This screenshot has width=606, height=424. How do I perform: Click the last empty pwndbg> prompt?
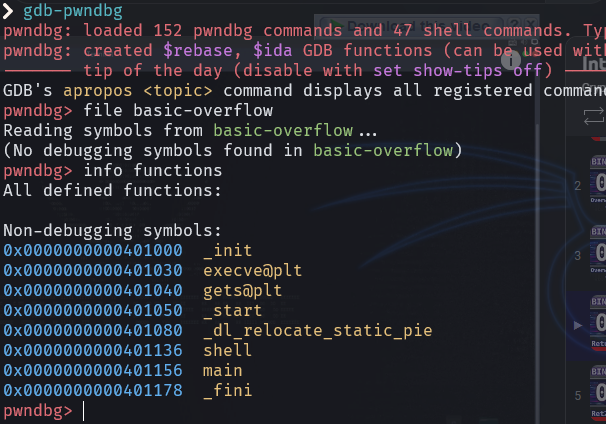(x=38, y=410)
